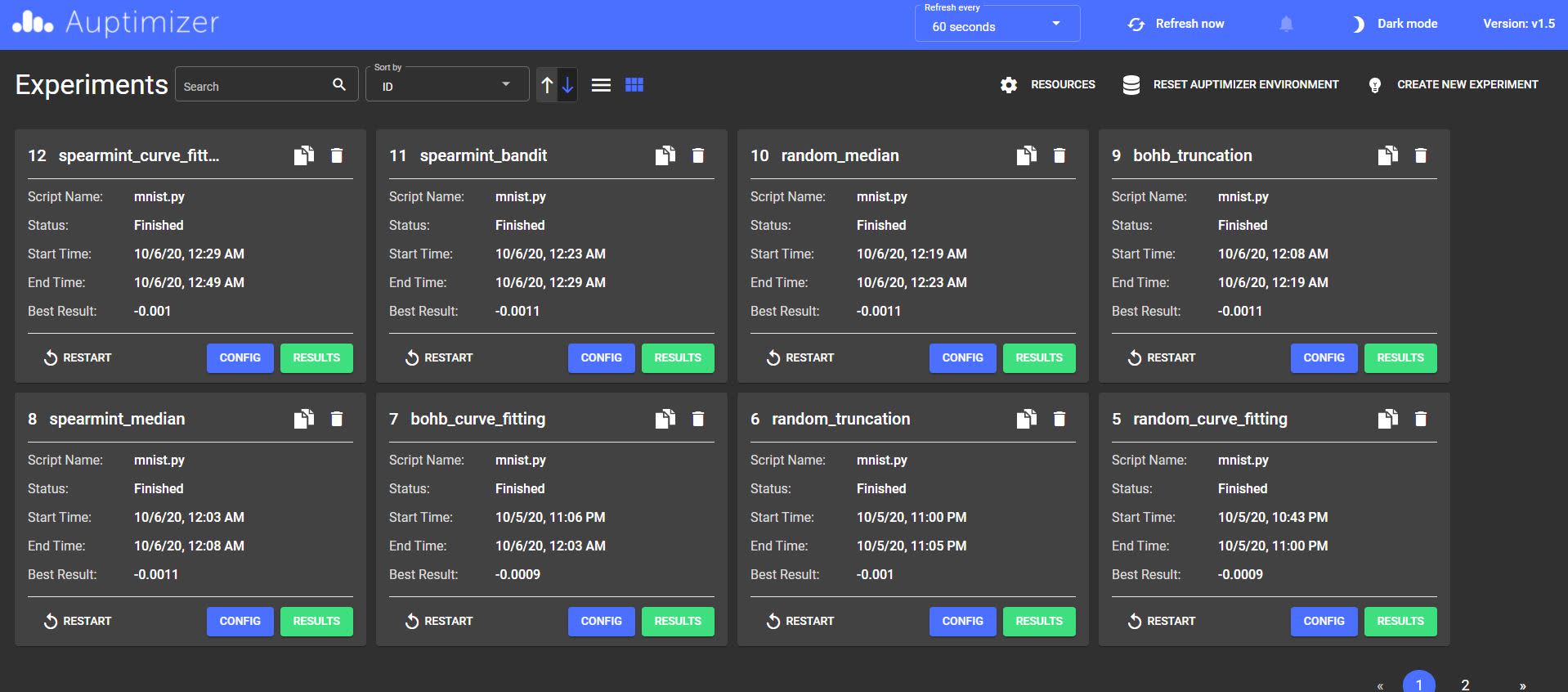Open CONFIG for bohb_curve_fitting
1568x692 pixels.
coord(602,622)
